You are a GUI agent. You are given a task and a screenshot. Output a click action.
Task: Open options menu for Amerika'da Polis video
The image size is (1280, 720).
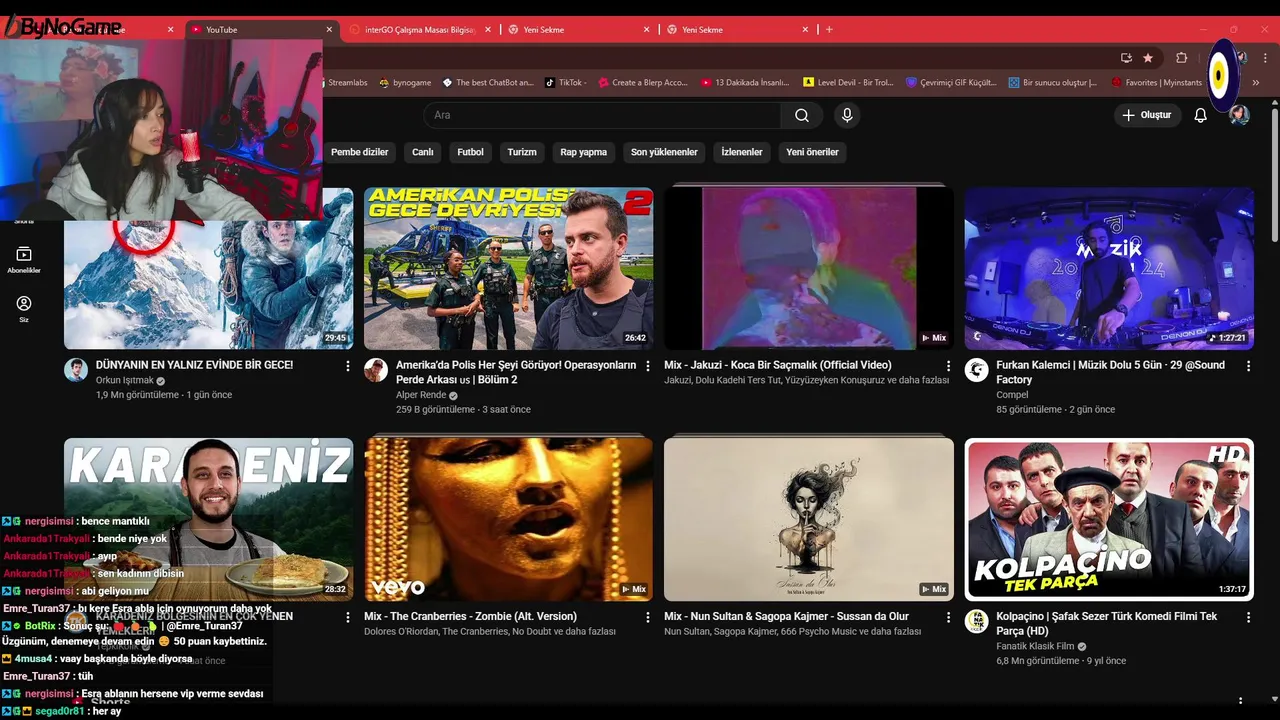point(648,367)
